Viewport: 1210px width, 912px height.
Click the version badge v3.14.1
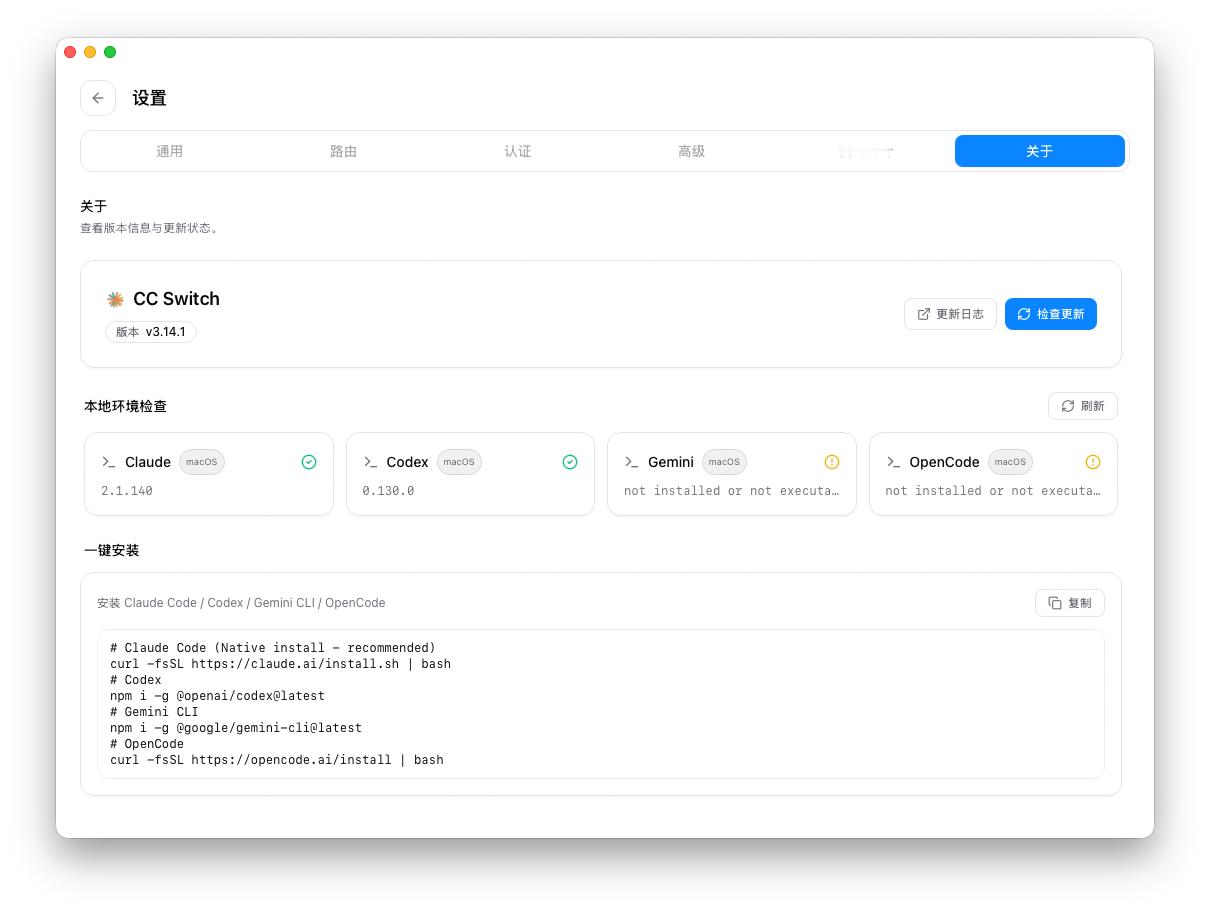click(x=151, y=332)
